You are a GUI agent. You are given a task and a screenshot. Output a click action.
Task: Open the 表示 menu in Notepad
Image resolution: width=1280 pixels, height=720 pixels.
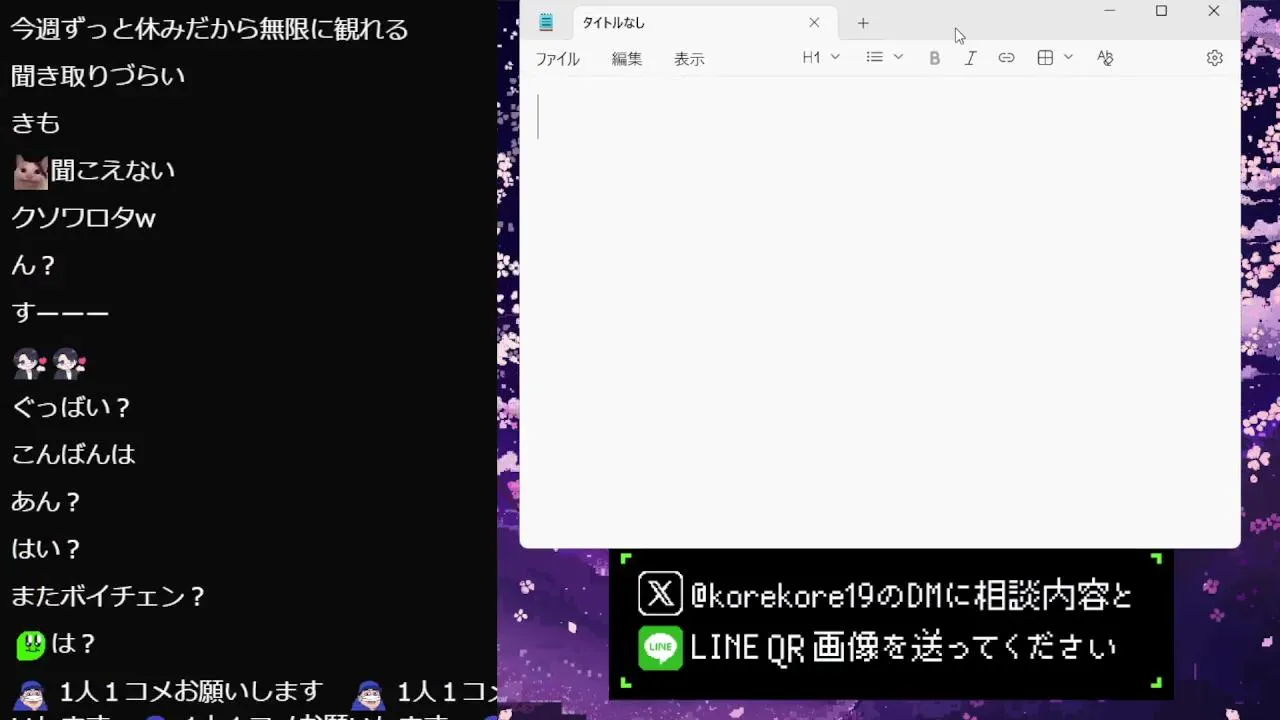(689, 59)
